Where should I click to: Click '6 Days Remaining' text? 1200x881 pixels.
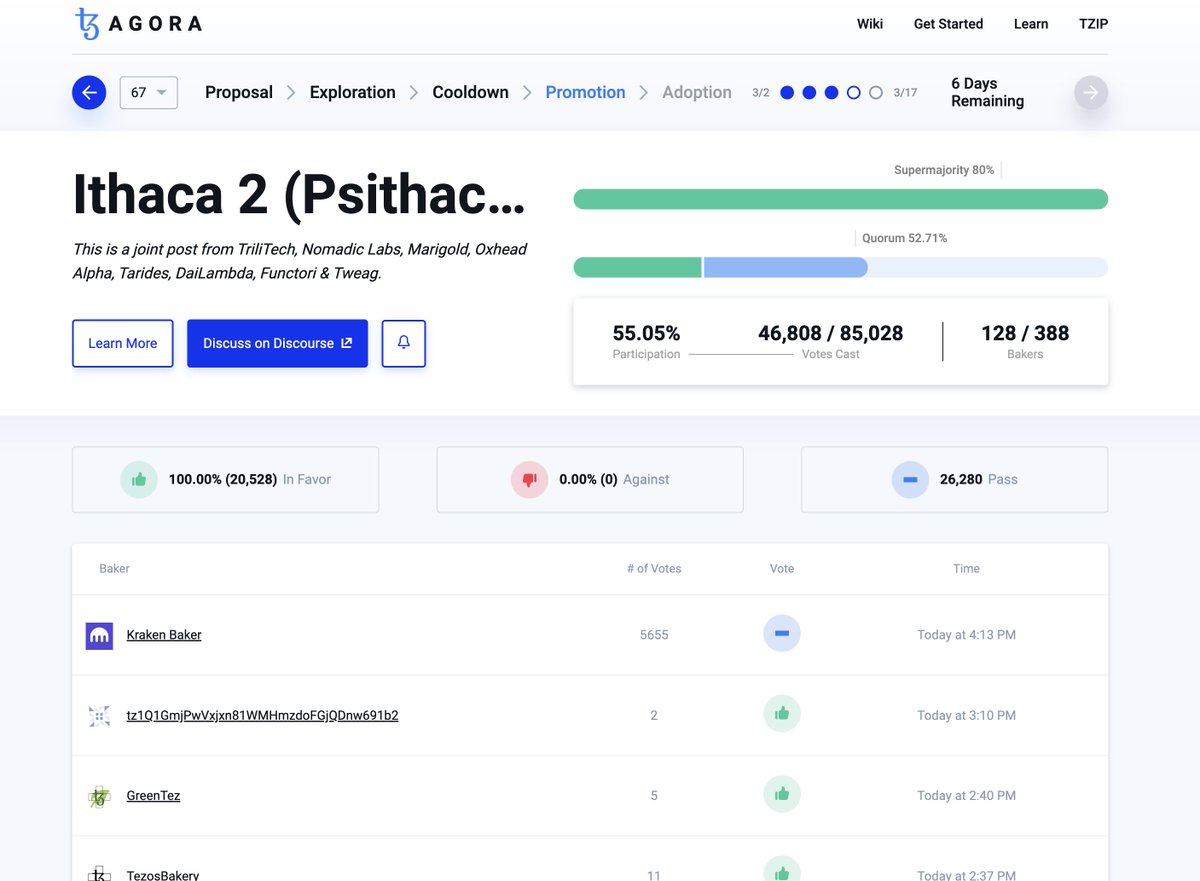point(987,92)
